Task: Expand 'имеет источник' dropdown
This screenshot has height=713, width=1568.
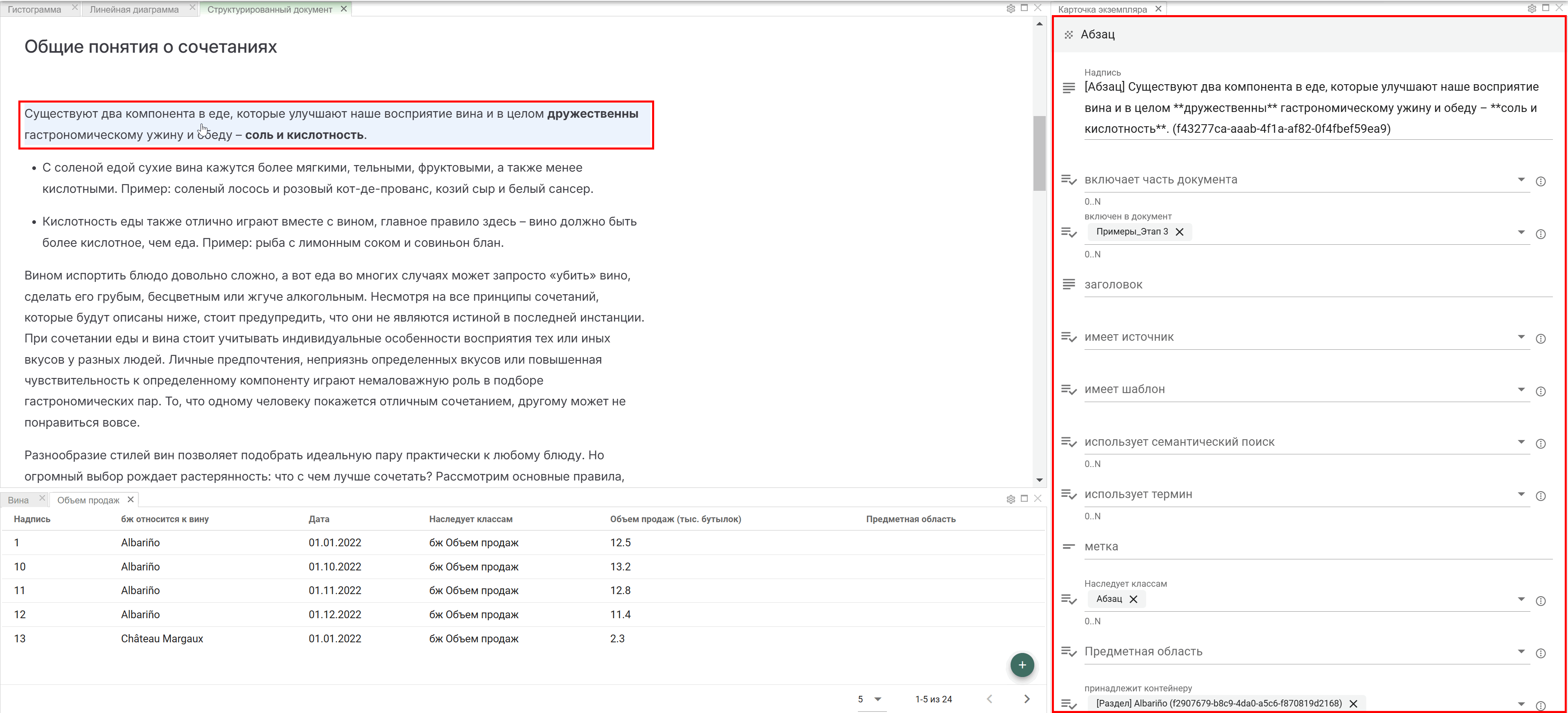Action: pos(1521,337)
